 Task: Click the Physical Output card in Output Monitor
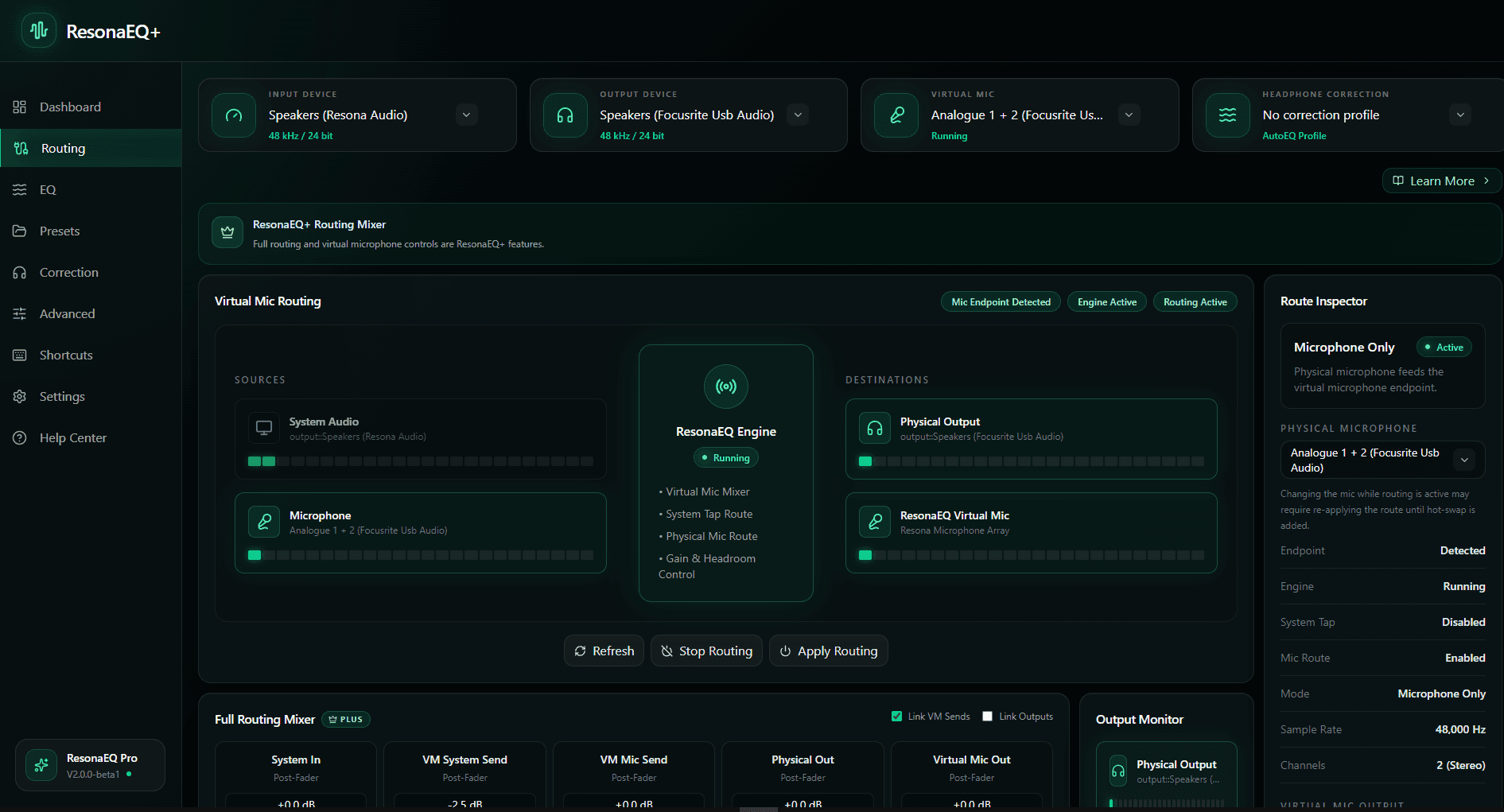click(1167, 775)
